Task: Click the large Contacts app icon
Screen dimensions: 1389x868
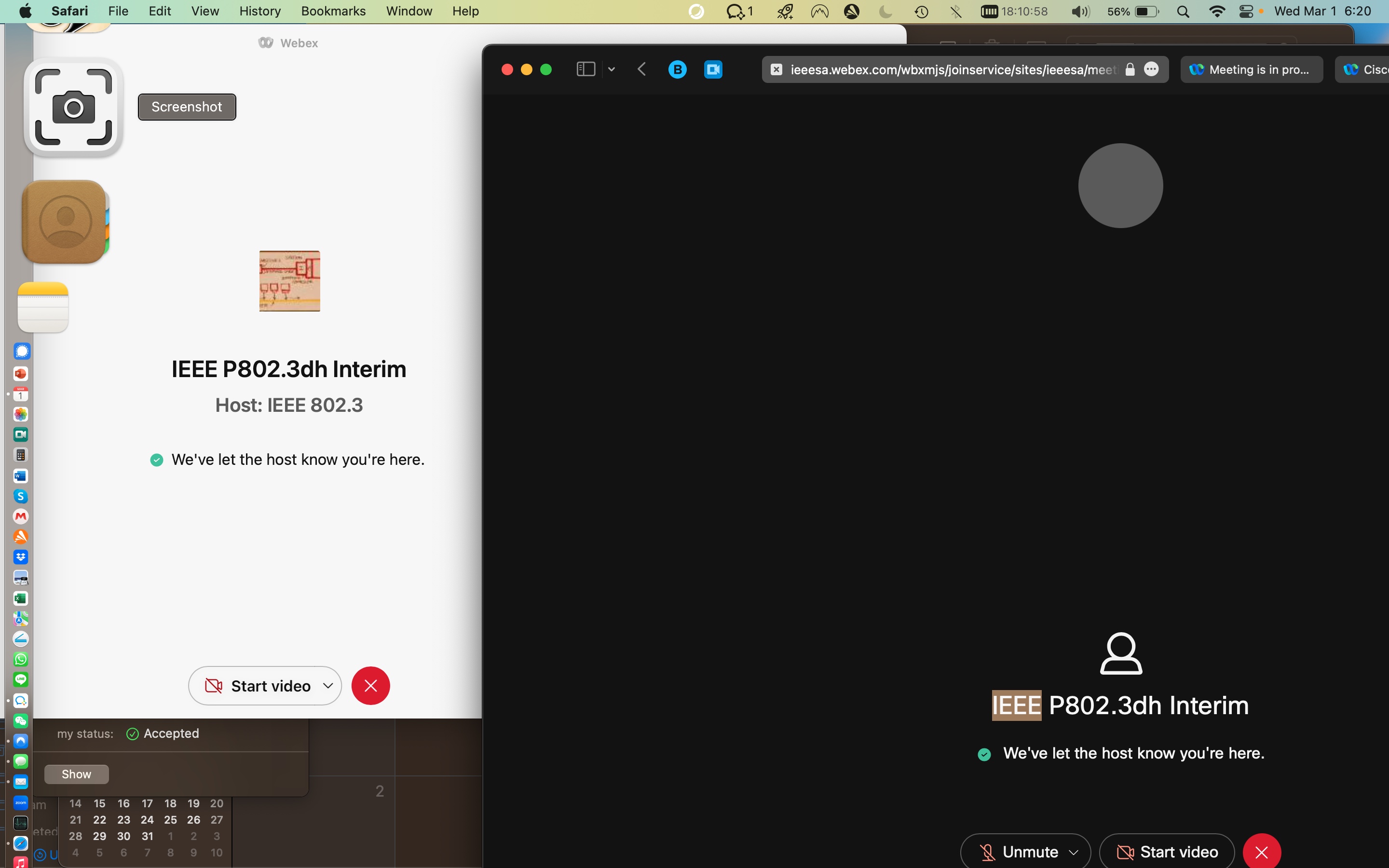Action: [65, 222]
